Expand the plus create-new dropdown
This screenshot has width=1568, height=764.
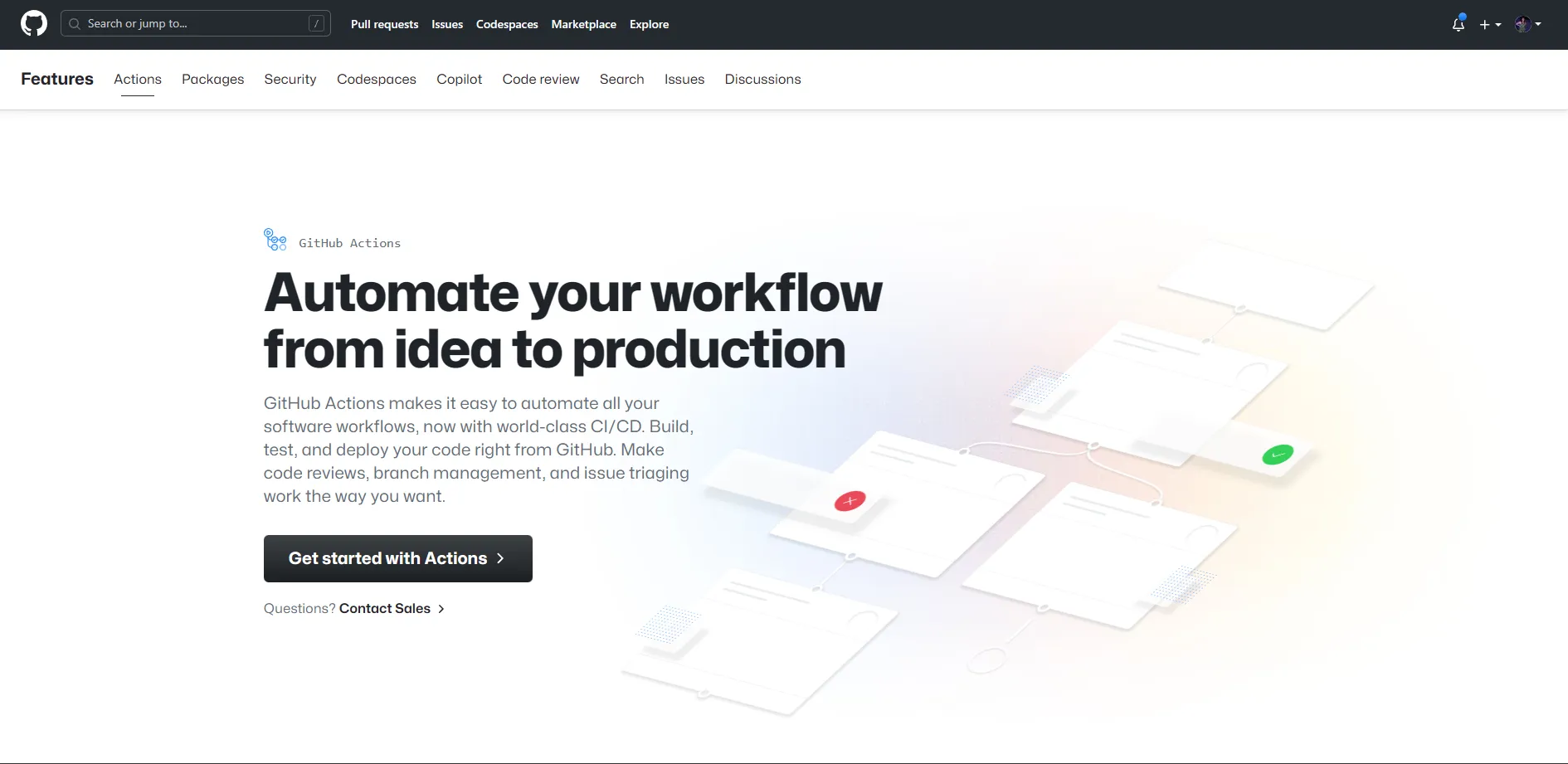pyautogui.click(x=1490, y=25)
